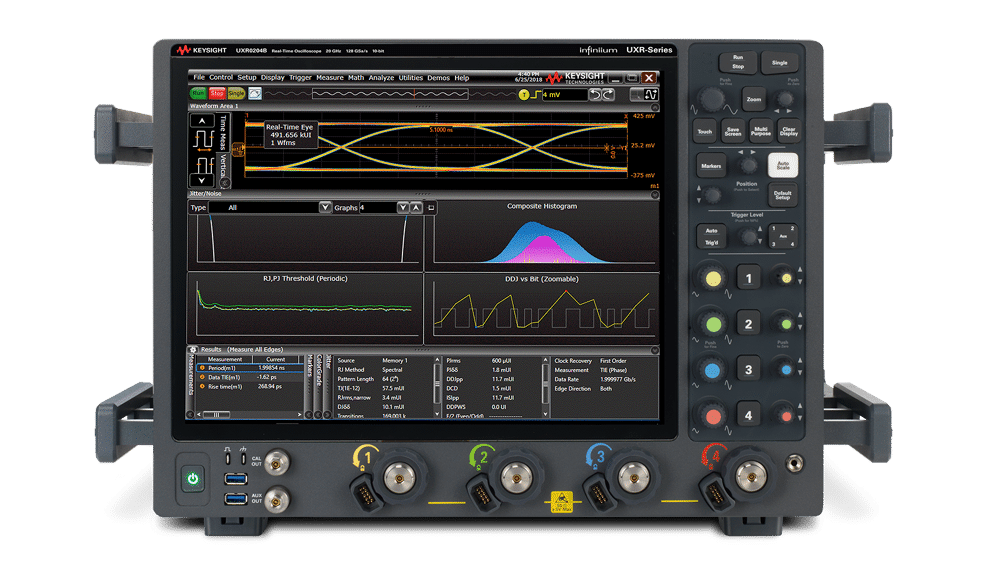Click the yellow trigger source T icon
The width and height of the screenshot is (1000, 563).
pyautogui.click(x=524, y=95)
